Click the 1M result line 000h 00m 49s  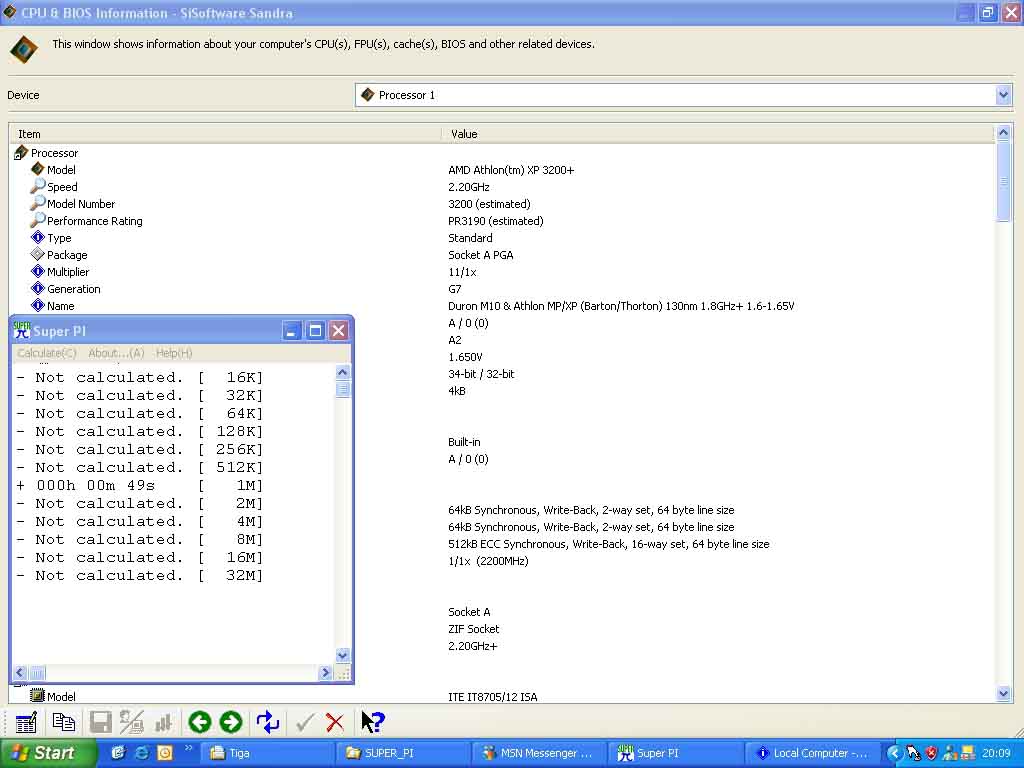pyautogui.click(x=139, y=485)
